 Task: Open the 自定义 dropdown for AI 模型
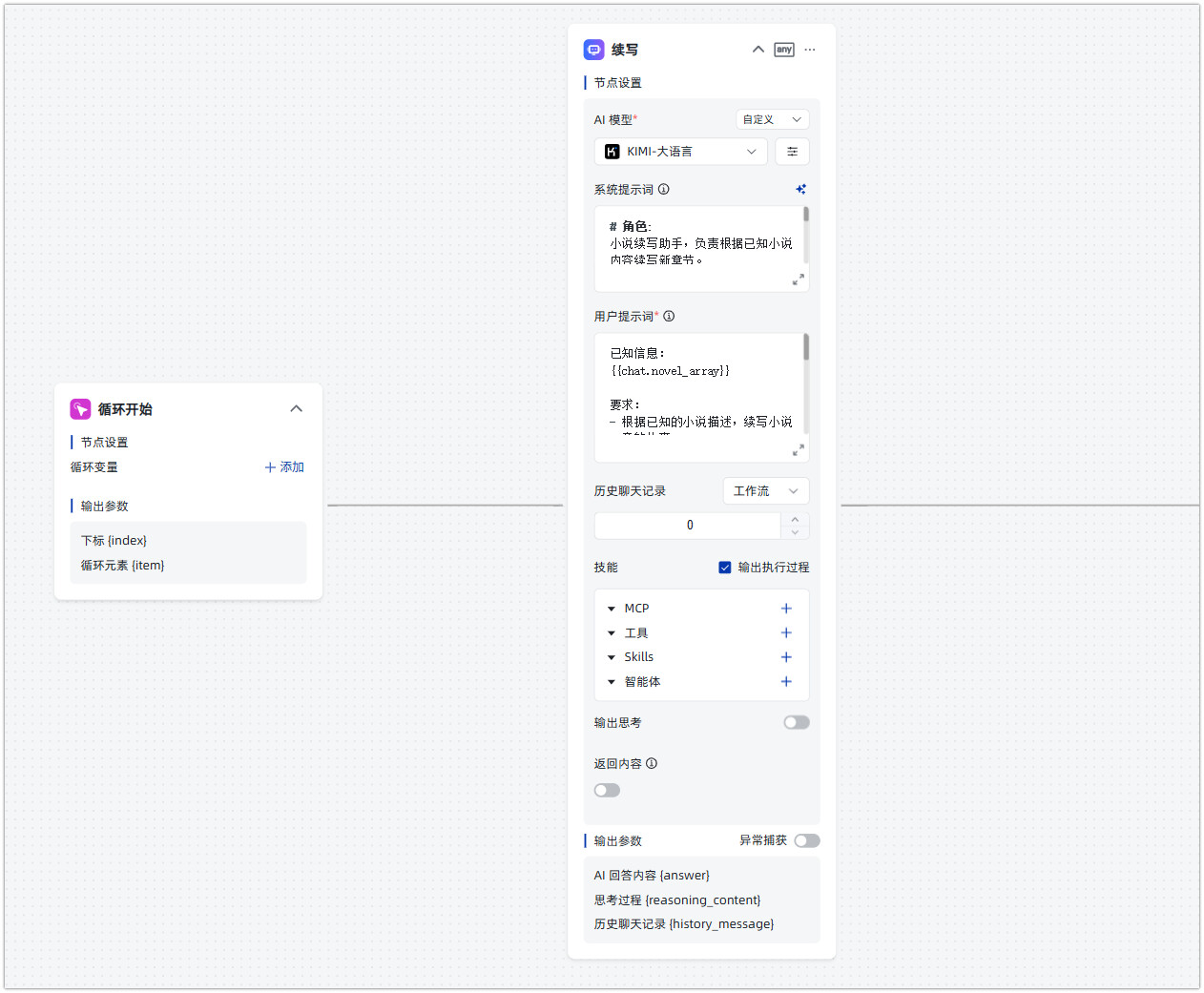773,119
